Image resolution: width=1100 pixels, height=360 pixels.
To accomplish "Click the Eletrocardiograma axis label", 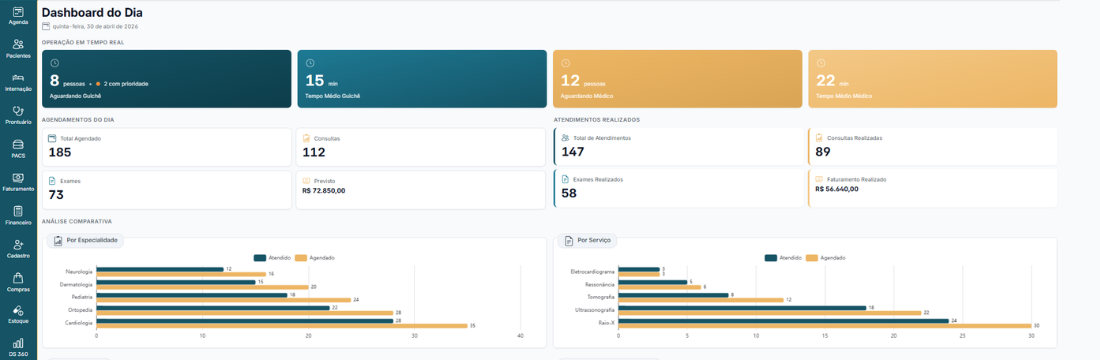I will pos(593,272).
